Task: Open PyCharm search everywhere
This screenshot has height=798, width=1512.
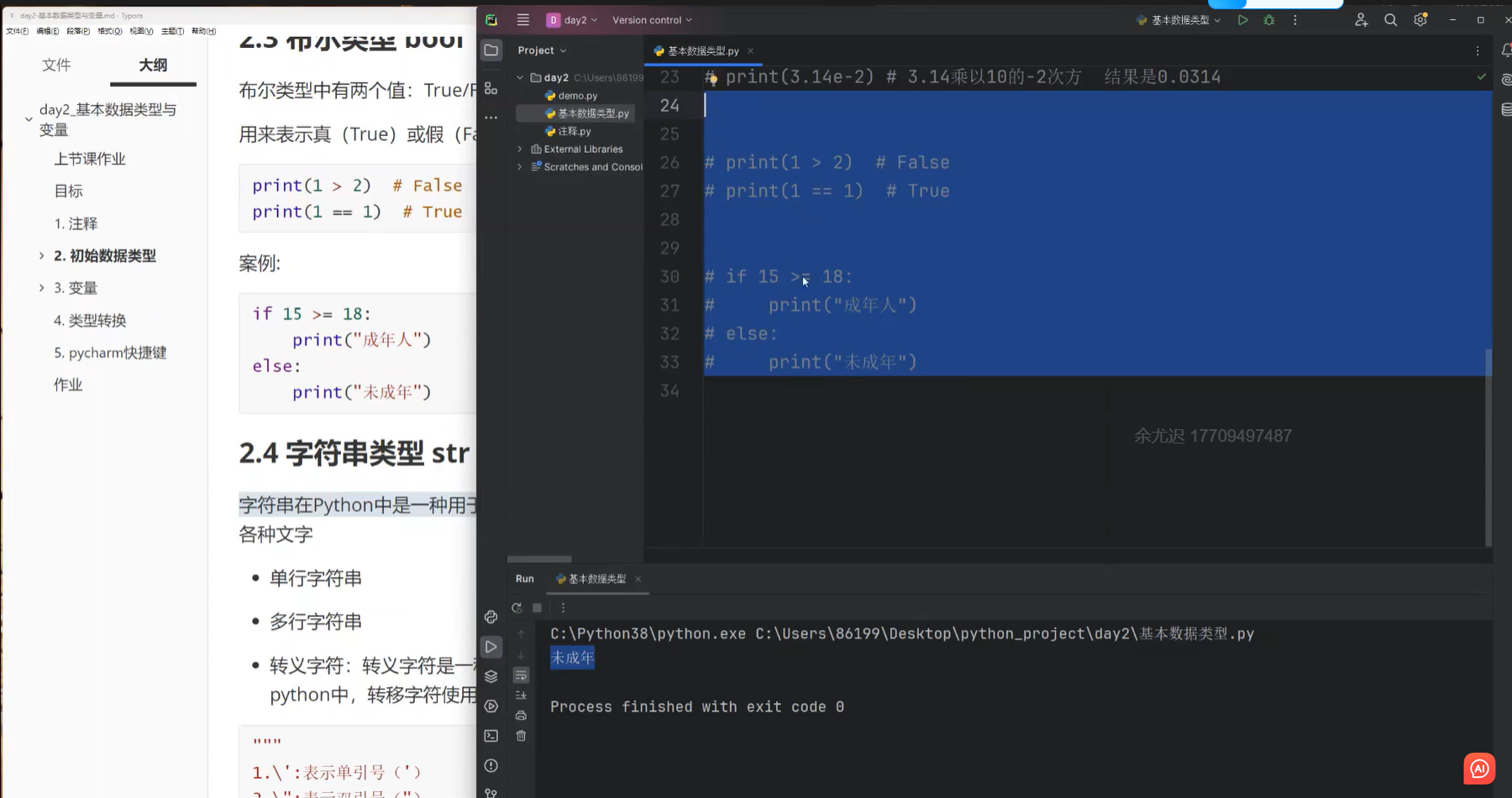Action: coord(1390,19)
